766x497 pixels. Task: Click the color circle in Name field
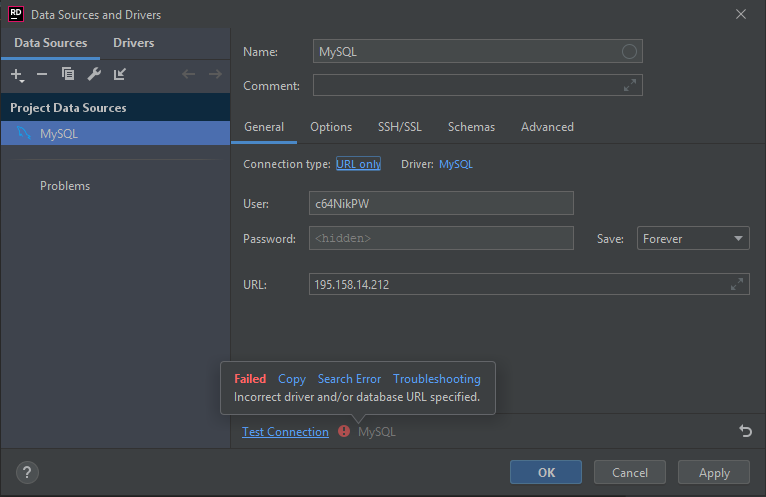click(x=629, y=51)
